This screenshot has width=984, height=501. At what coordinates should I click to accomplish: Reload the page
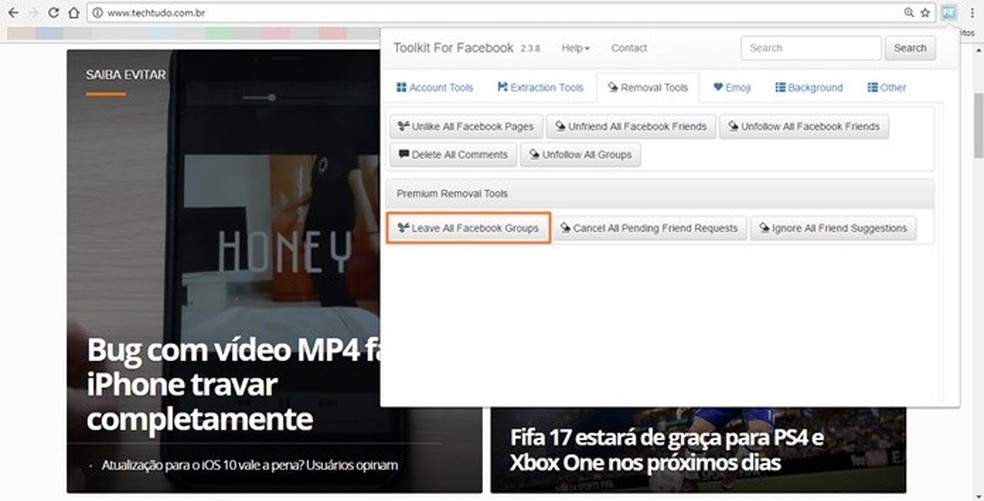tap(53, 13)
